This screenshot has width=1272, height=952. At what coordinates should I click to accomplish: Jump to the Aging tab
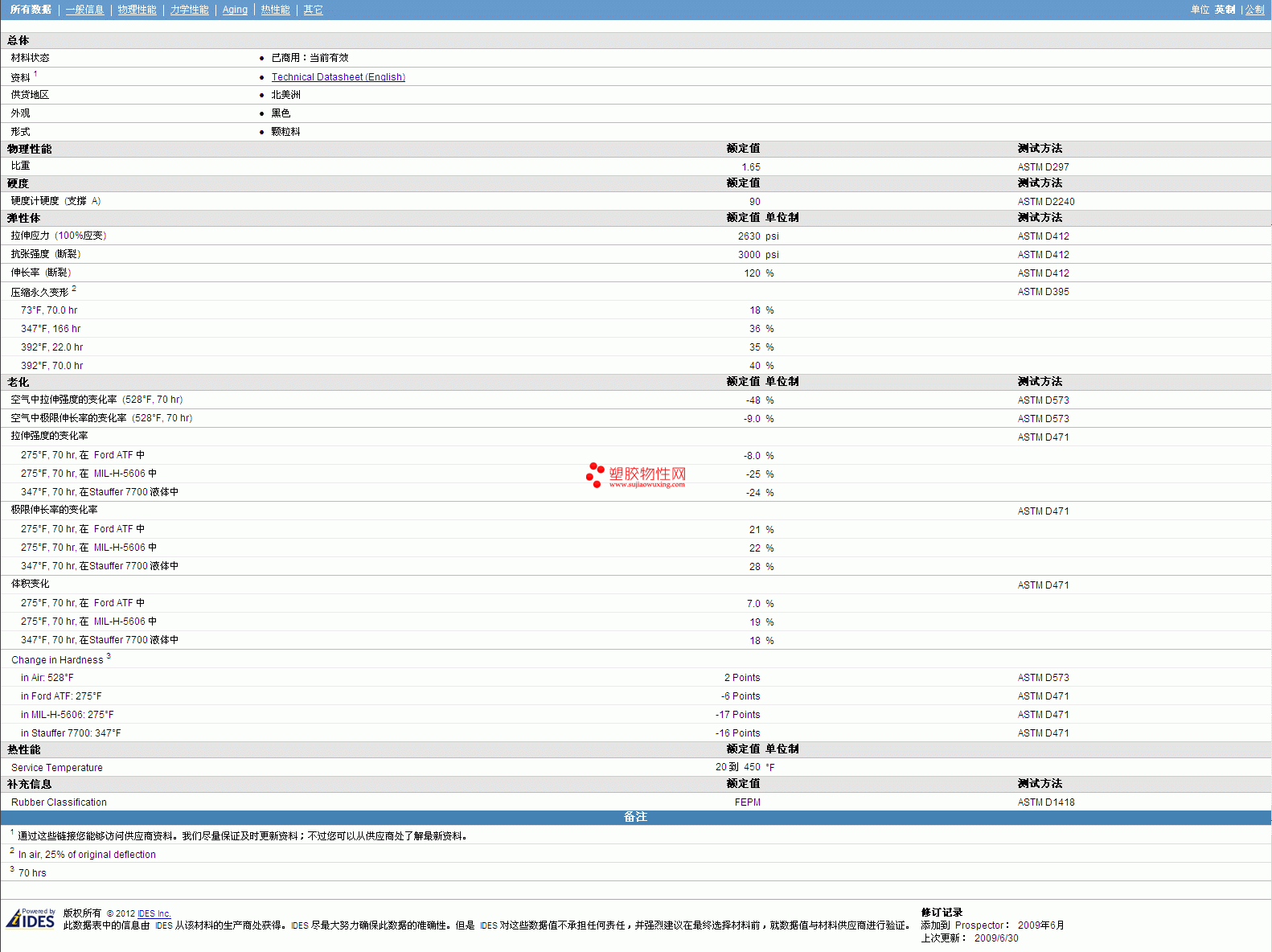pyautogui.click(x=235, y=10)
